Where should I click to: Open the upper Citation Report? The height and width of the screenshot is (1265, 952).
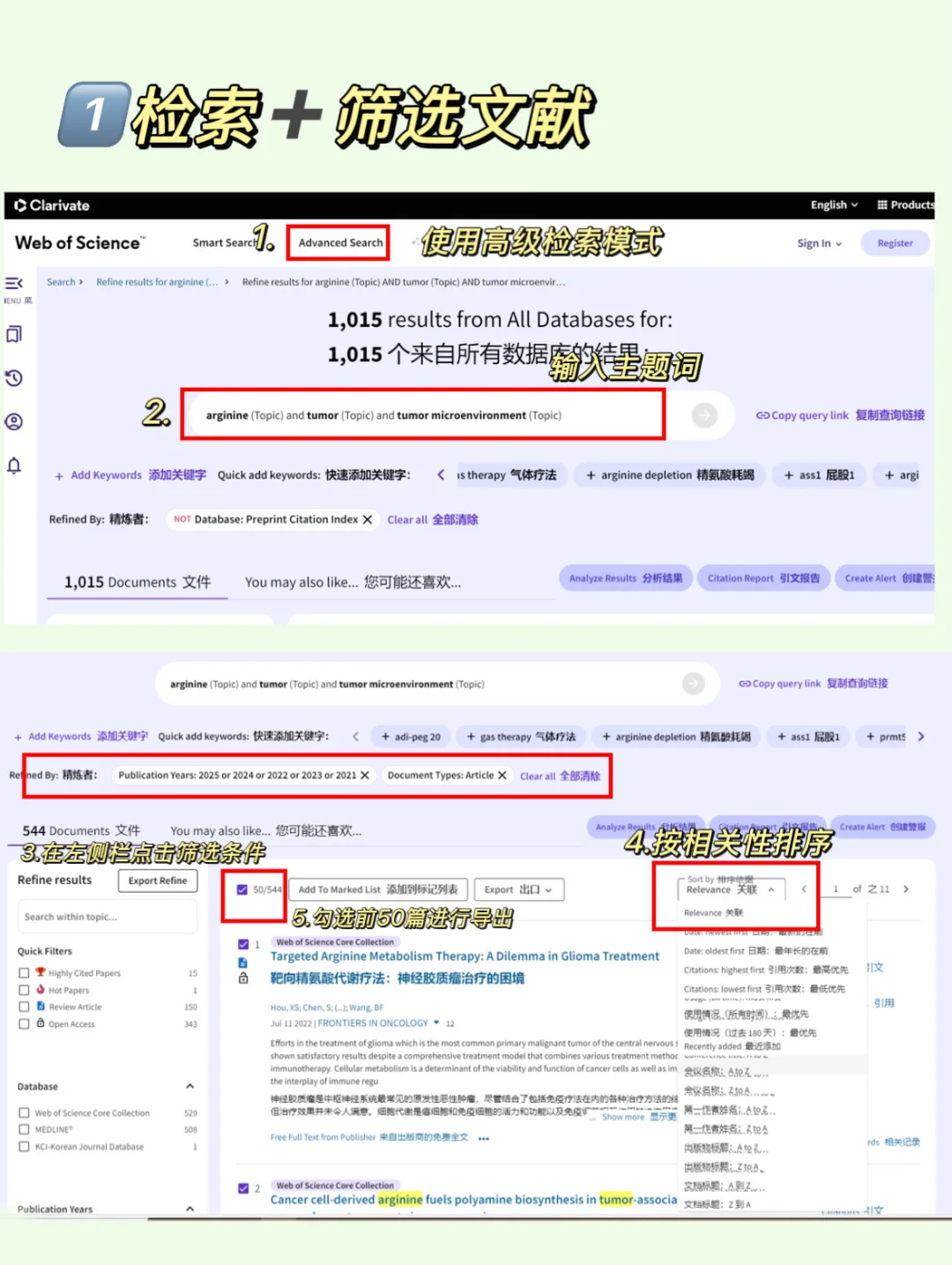pyautogui.click(x=763, y=578)
